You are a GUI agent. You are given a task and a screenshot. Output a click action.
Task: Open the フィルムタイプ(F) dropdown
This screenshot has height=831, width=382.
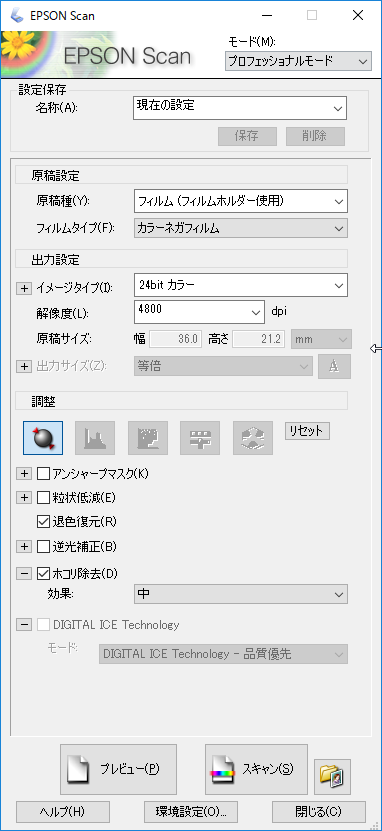point(241,228)
